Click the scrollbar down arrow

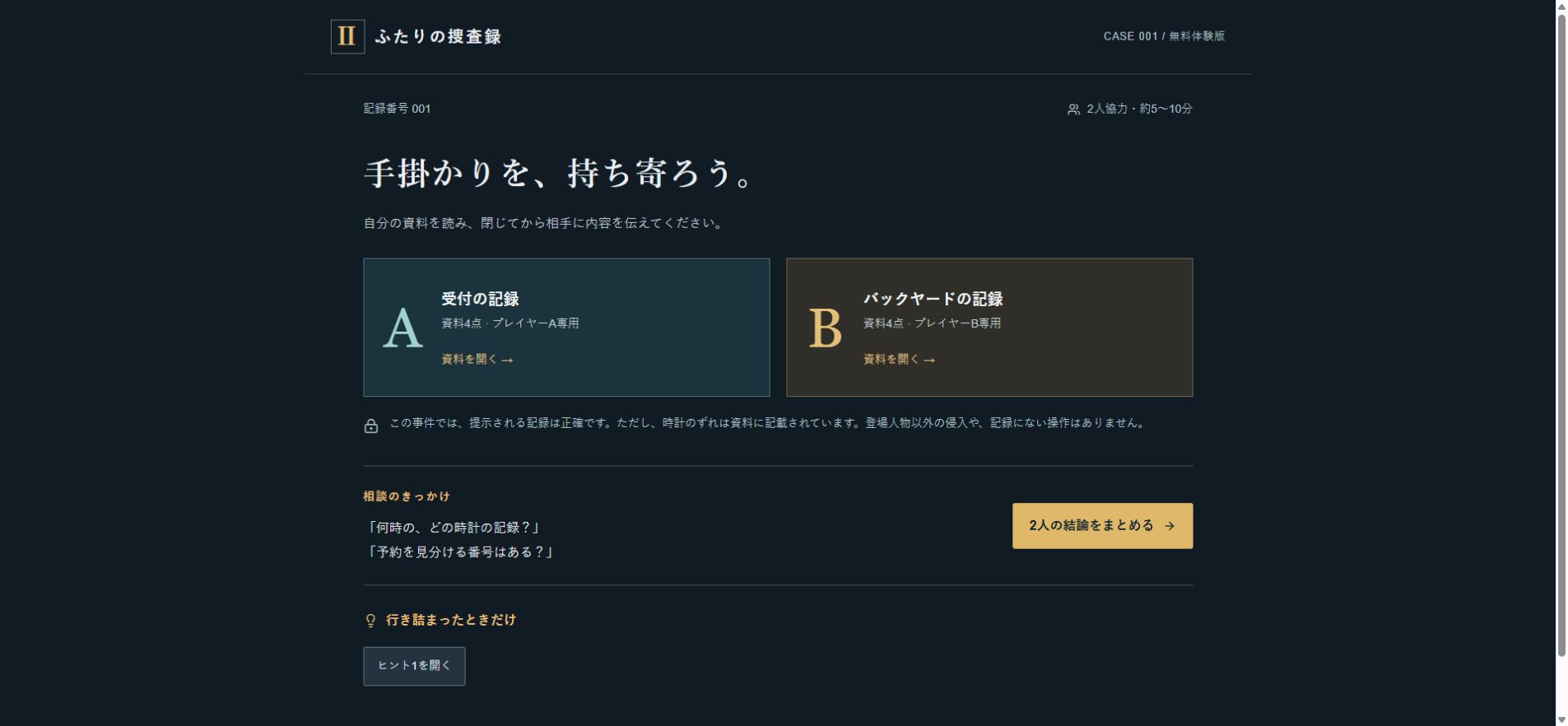click(x=1561, y=719)
